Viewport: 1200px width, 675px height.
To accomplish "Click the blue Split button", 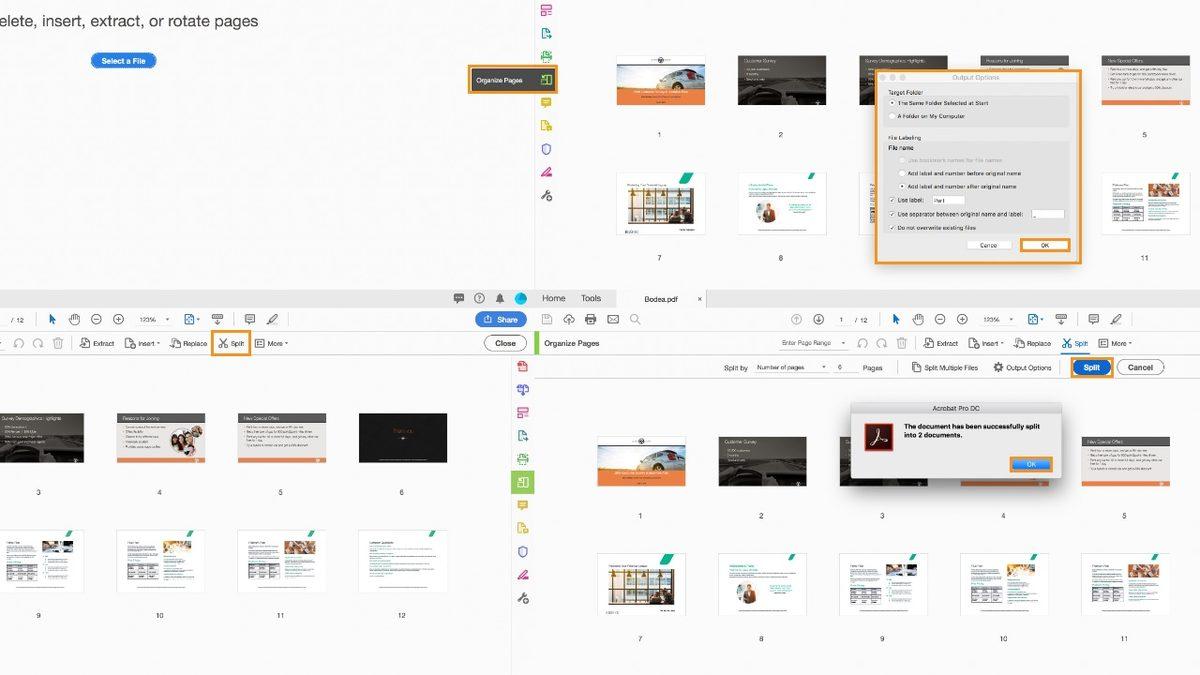I will pos(1091,367).
